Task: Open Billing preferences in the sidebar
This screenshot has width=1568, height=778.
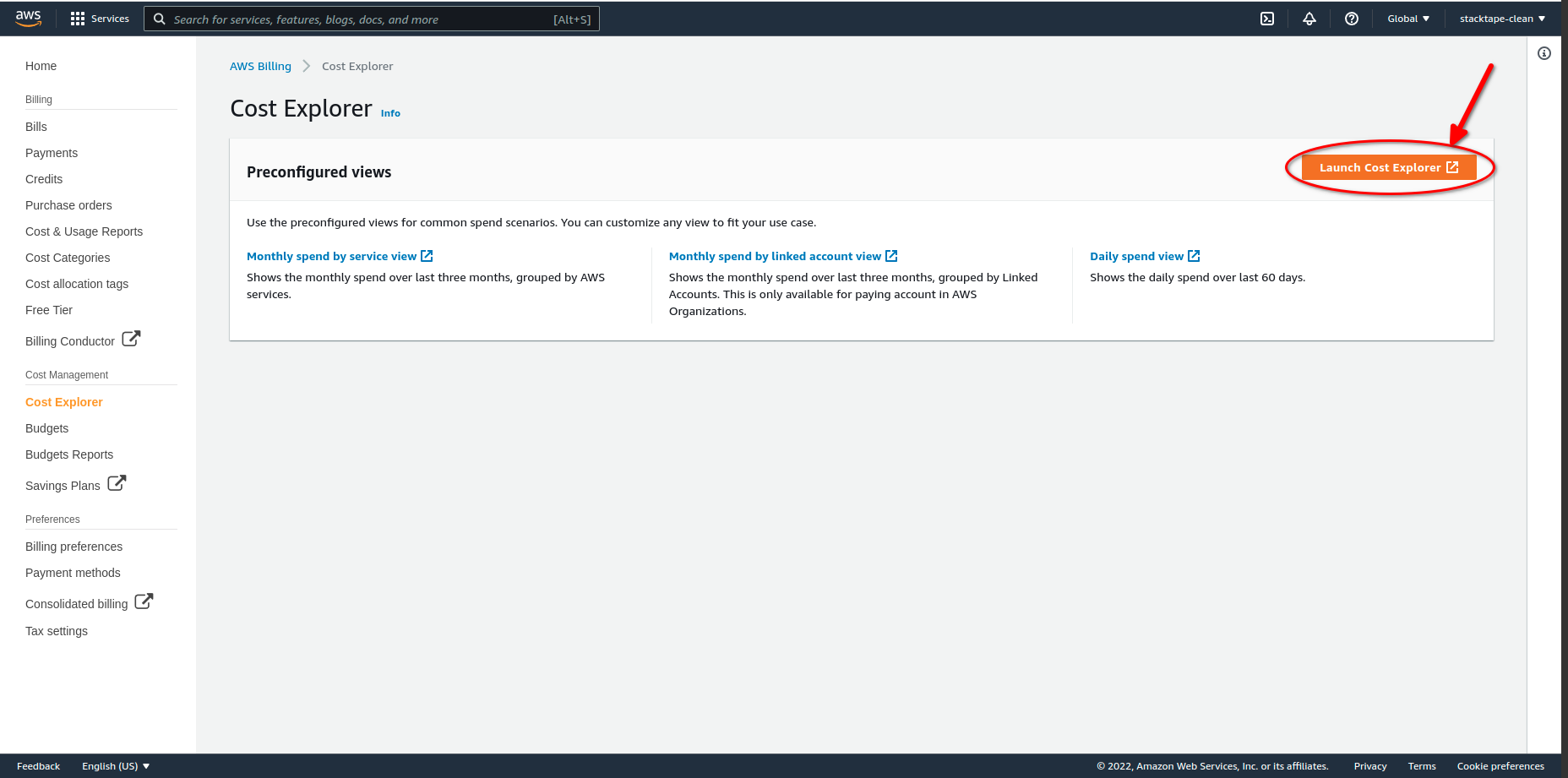Action: coord(73,547)
